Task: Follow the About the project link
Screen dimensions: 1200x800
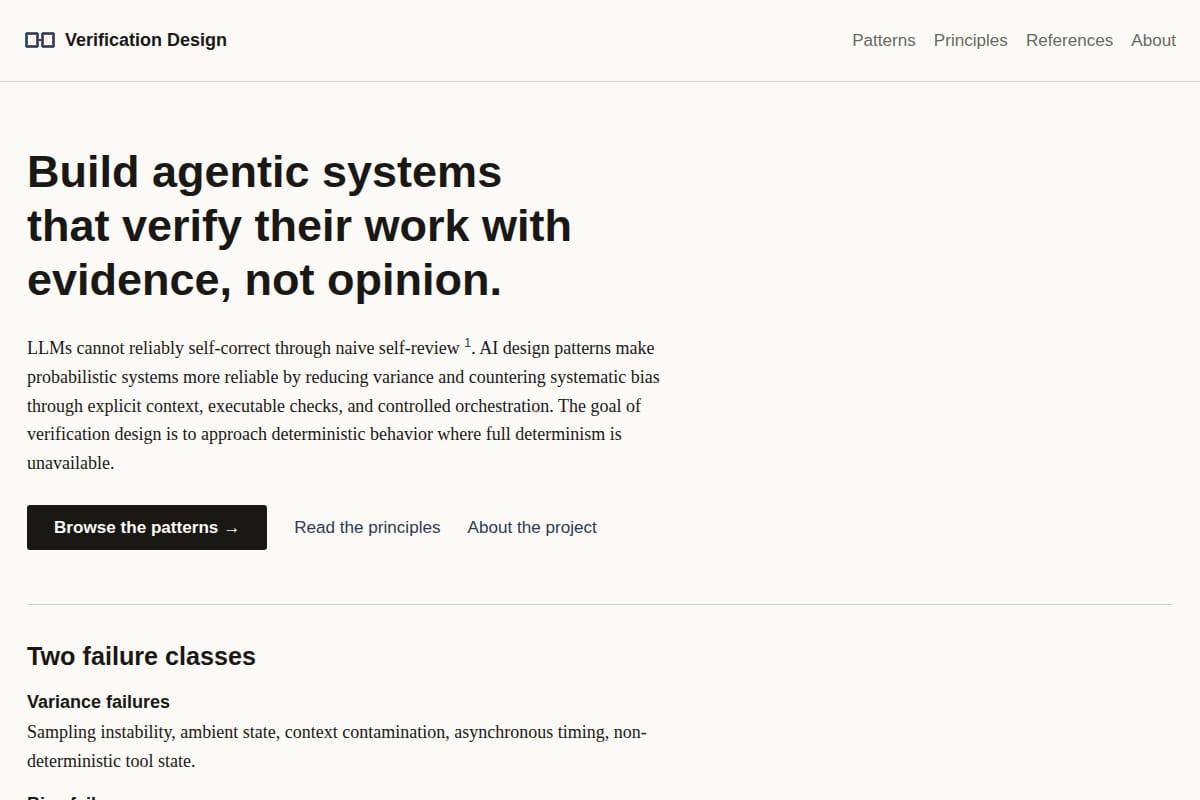Action: (x=532, y=527)
